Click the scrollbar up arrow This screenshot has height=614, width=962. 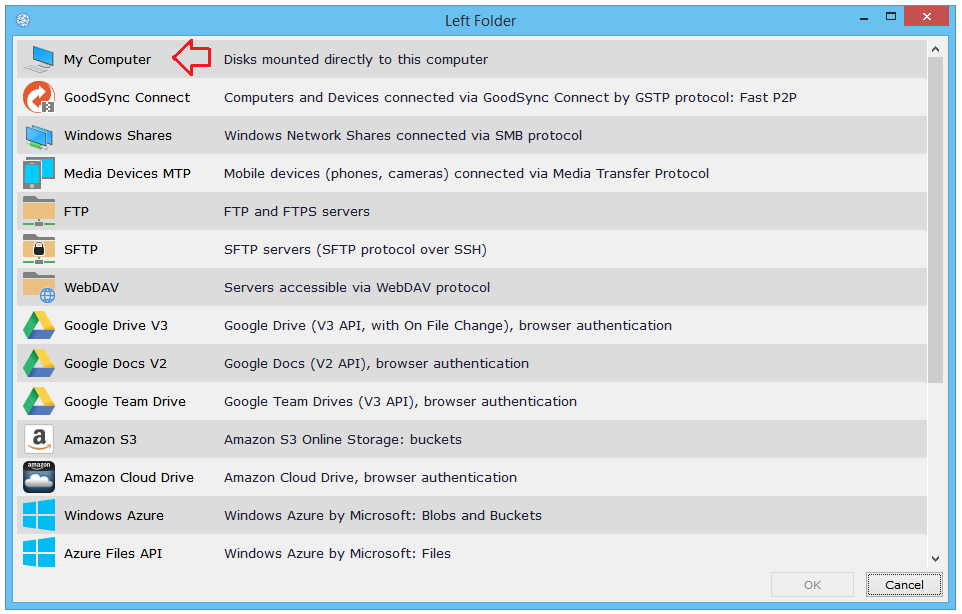click(x=935, y=48)
